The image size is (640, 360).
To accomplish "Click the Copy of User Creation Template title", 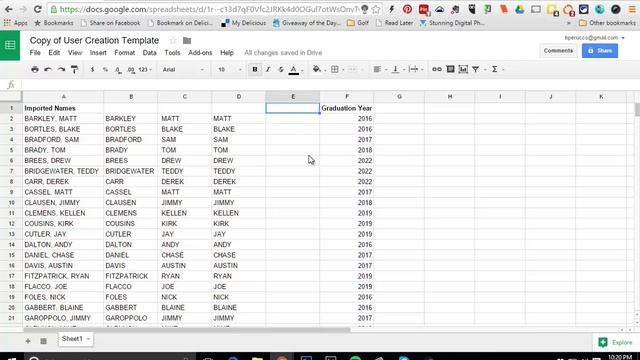I will pos(94,40).
